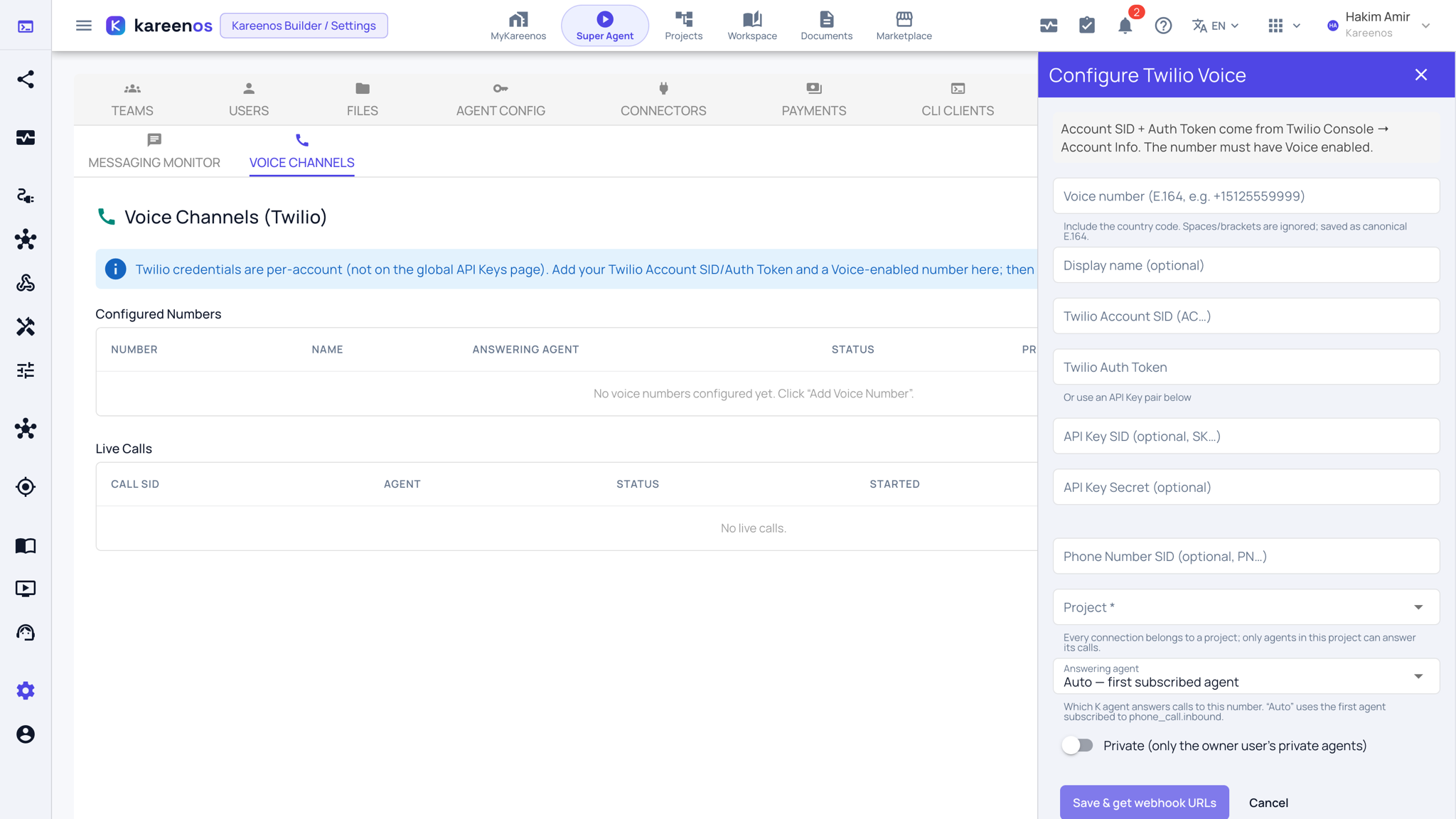Focus the Twilio Auth Token field
Viewport: 1456px width, 819px height.
click(x=1246, y=367)
